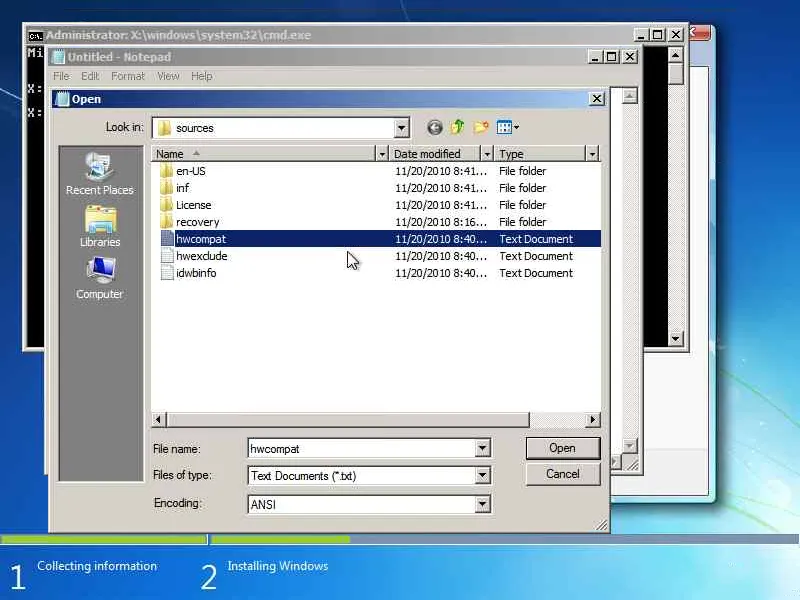This screenshot has height=600, width=800.
Task: Click the License folder name
Action: (x=193, y=205)
